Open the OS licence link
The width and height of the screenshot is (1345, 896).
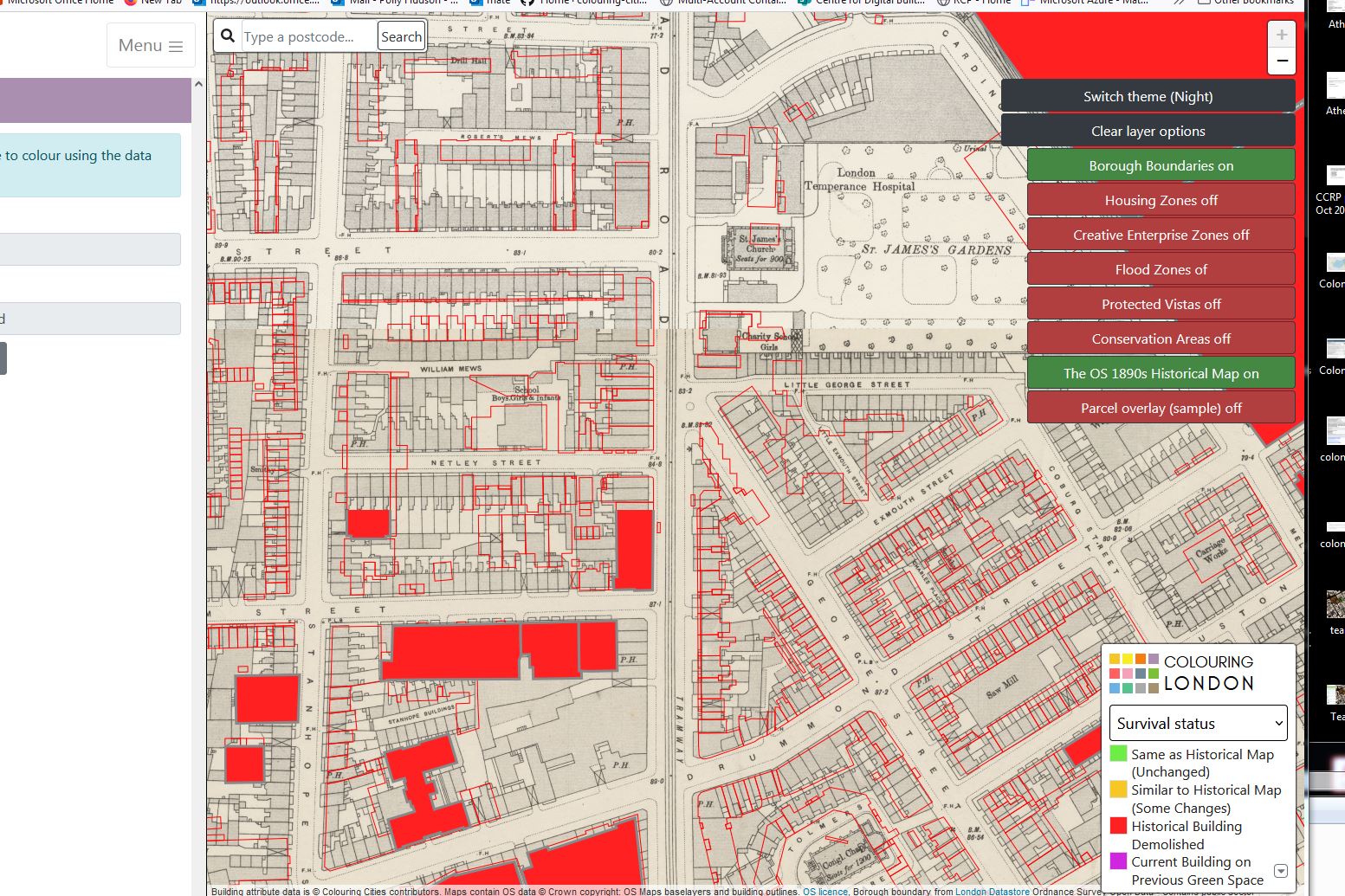824,891
